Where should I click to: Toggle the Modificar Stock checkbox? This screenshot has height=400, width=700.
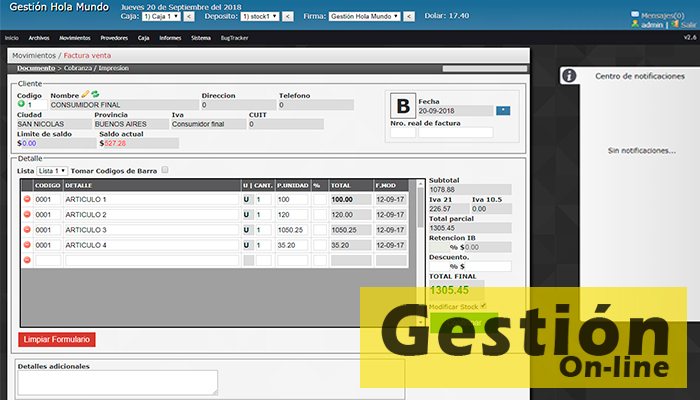click(483, 306)
